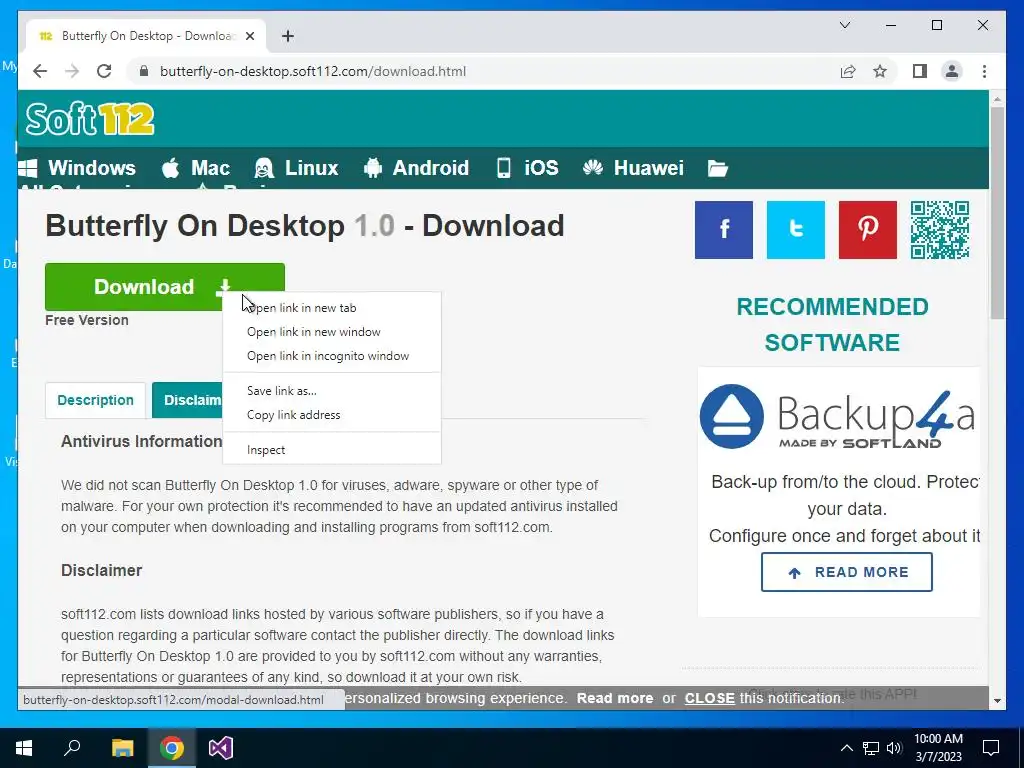Share on Facebook button

pyautogui.click(x=724, y=230)
